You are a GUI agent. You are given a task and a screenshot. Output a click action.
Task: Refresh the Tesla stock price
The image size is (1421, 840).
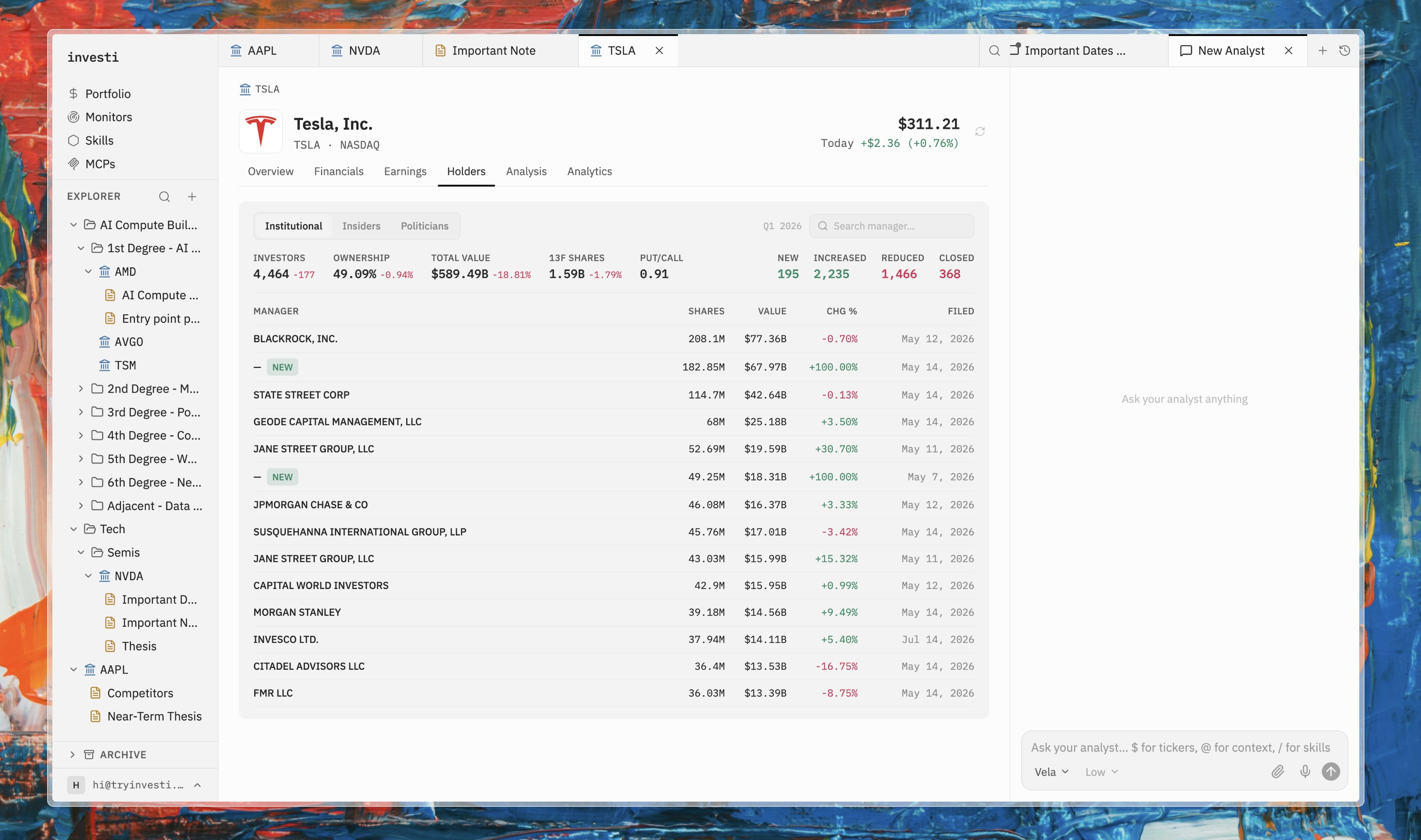point(980,131)
